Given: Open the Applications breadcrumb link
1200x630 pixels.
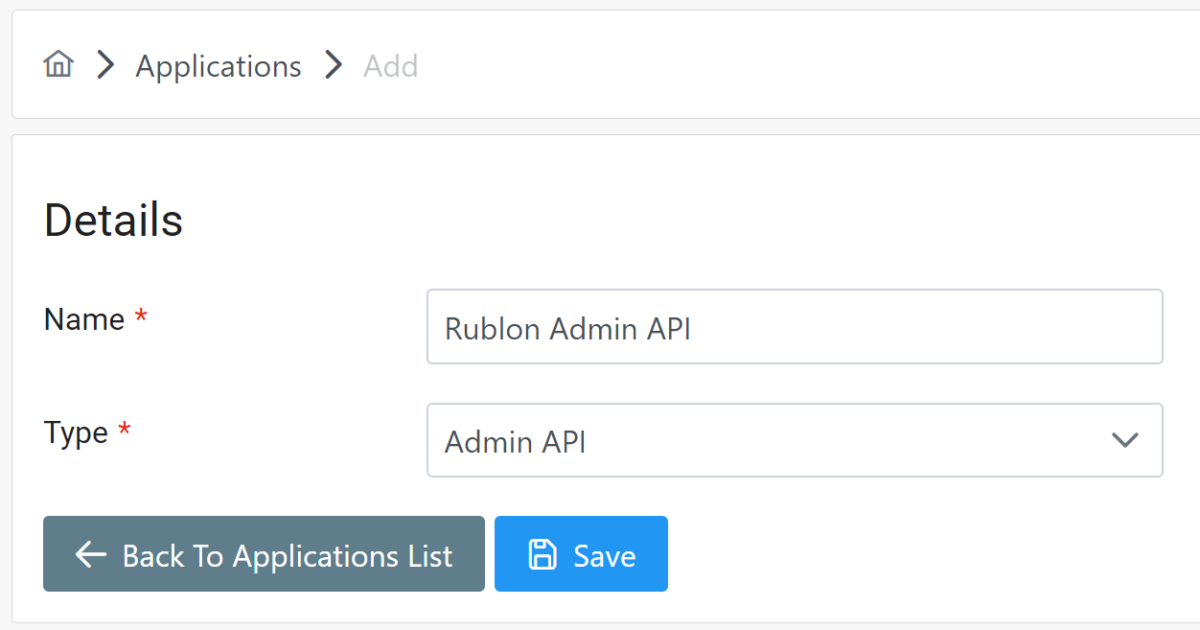Looking at the screenshot, I should coord(218,66).
